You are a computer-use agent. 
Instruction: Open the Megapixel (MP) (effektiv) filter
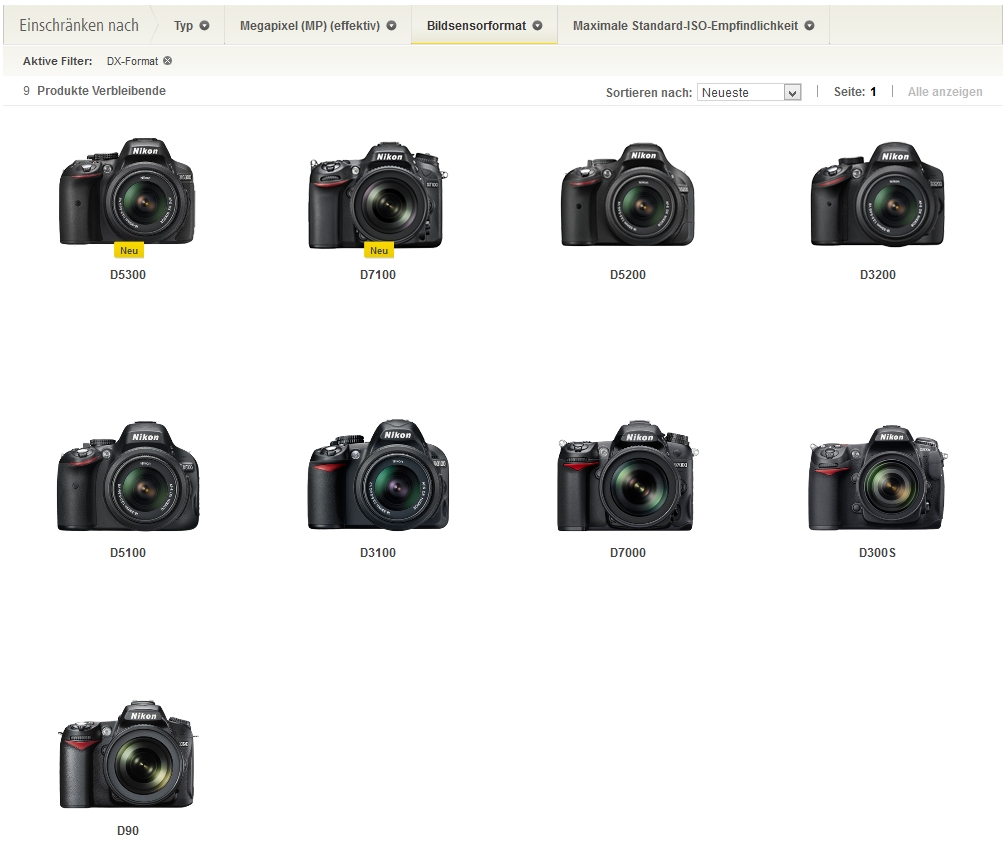pos(318,26)
